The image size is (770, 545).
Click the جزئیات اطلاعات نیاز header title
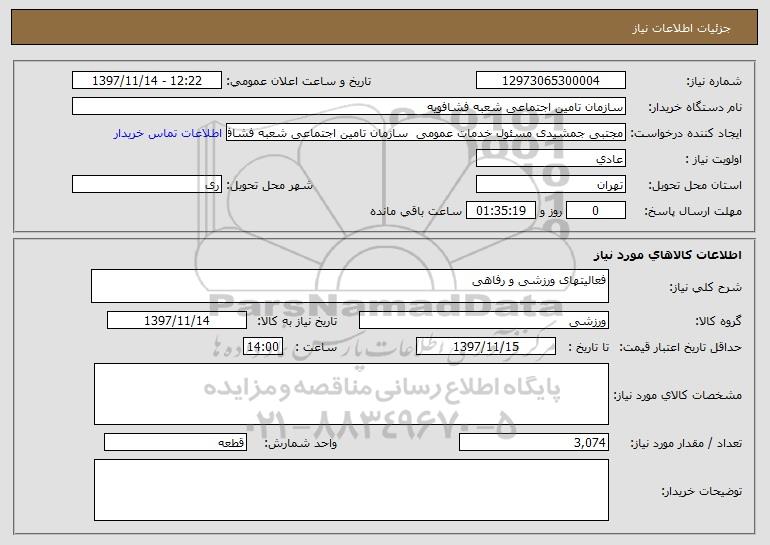[x=681, y=28]
